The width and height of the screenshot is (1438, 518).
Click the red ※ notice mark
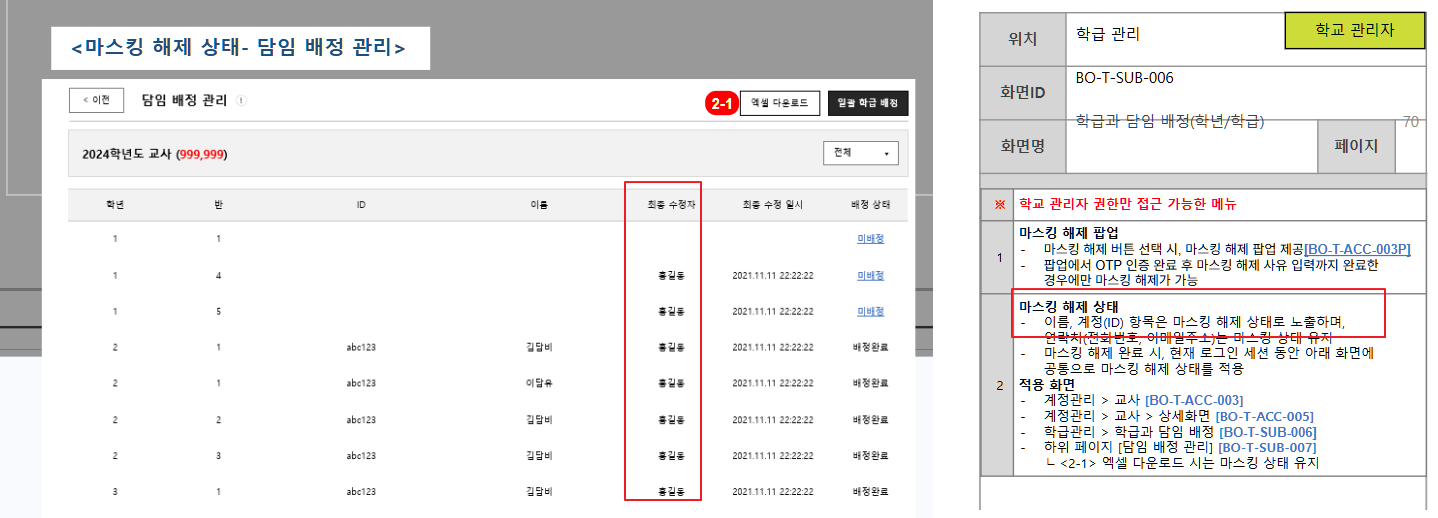(x=997, y=205)
